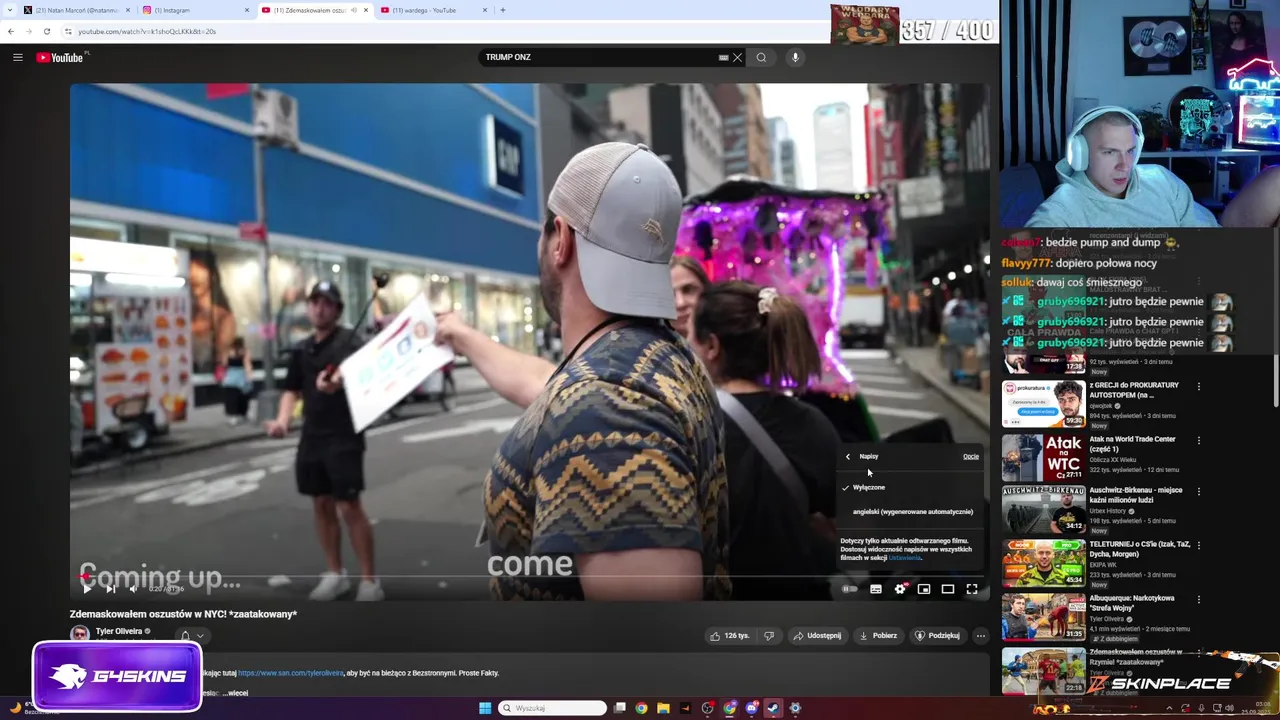This screenshot has width=1280, height=720.
Task: Click the browser address bar URL
Action: (x=147, y=31)
